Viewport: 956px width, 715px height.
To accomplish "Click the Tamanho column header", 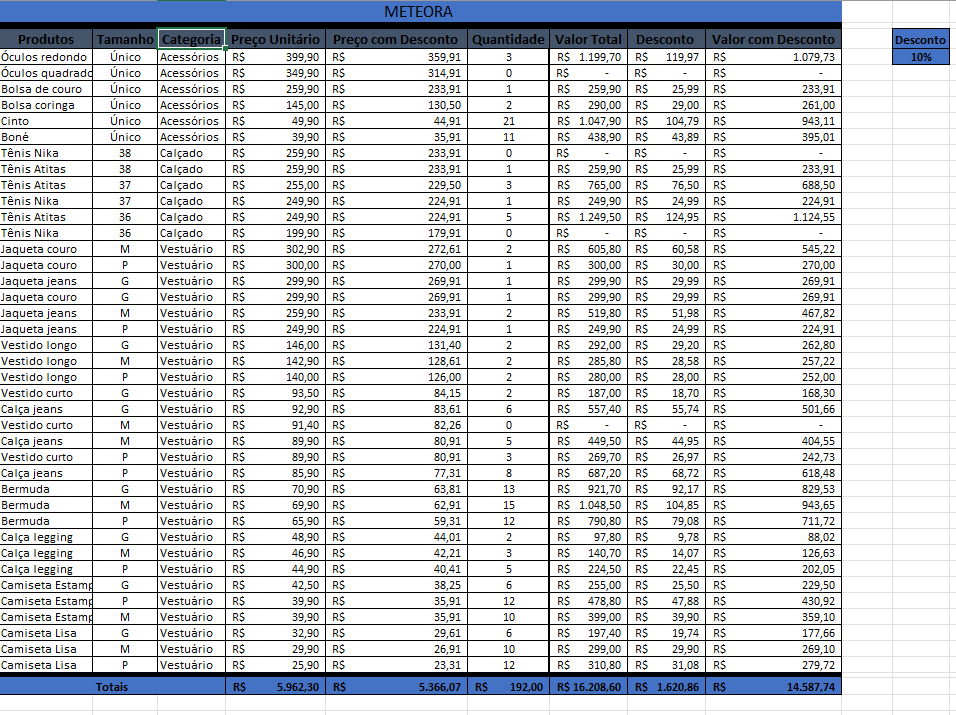I will (125, 39).
